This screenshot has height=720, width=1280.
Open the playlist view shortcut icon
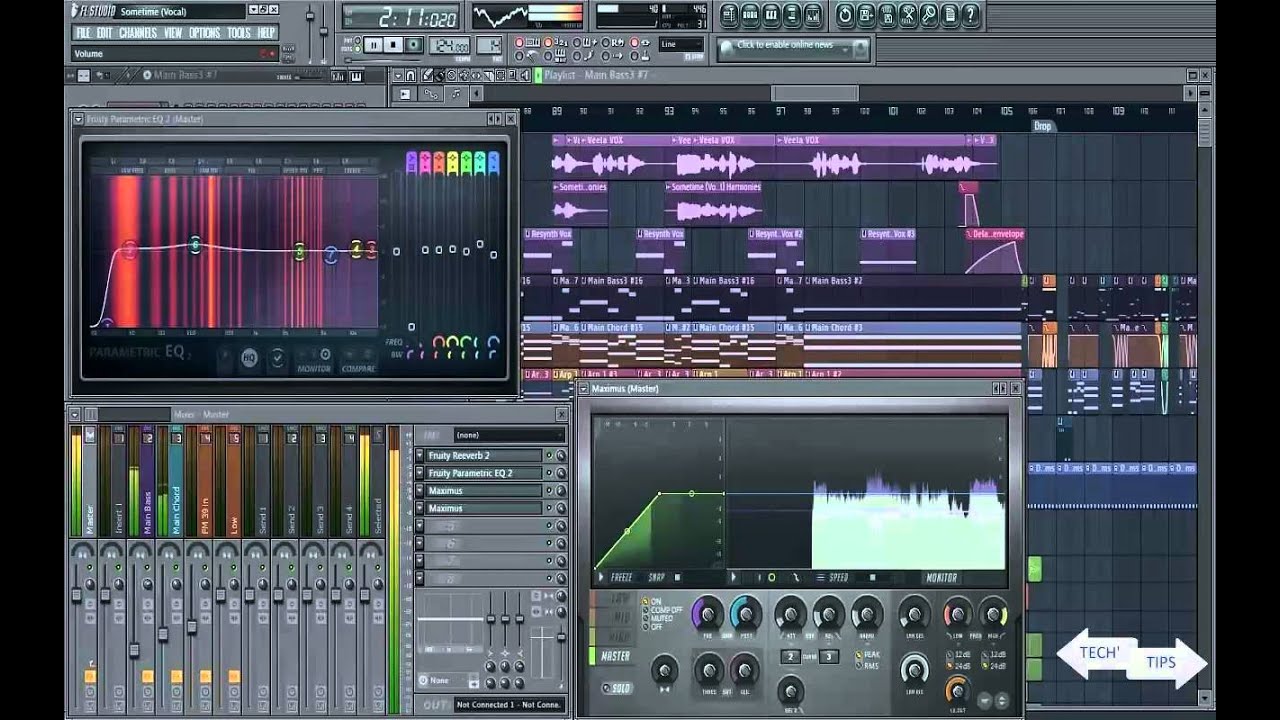point(728,14)
